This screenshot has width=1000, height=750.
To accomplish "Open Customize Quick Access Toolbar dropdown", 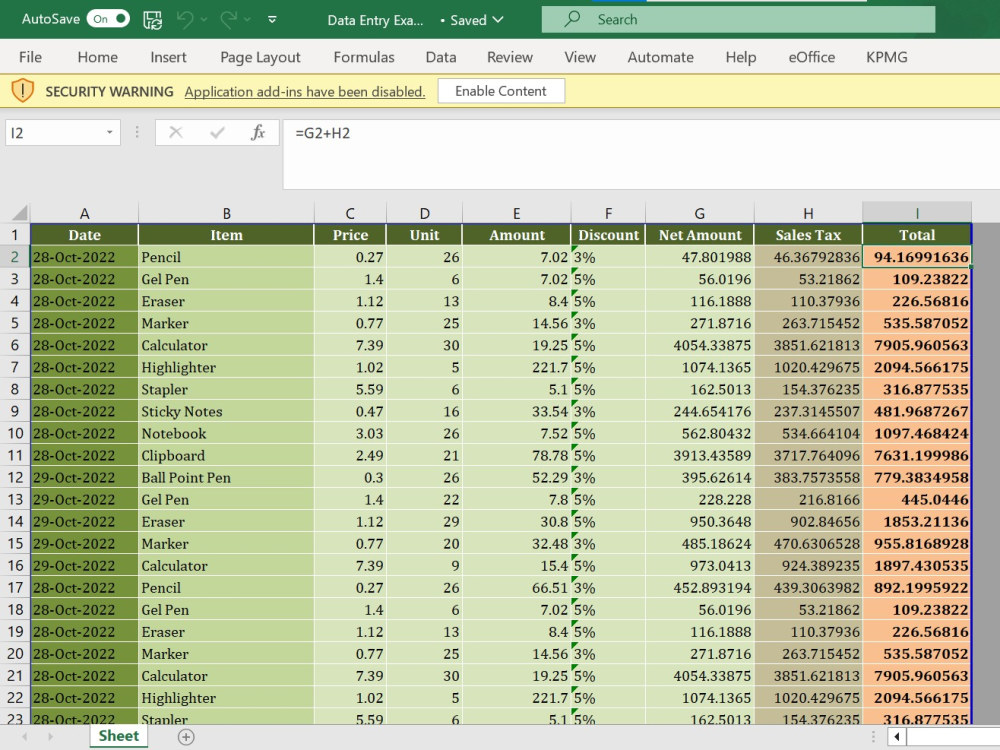I will tap(272, 20).
